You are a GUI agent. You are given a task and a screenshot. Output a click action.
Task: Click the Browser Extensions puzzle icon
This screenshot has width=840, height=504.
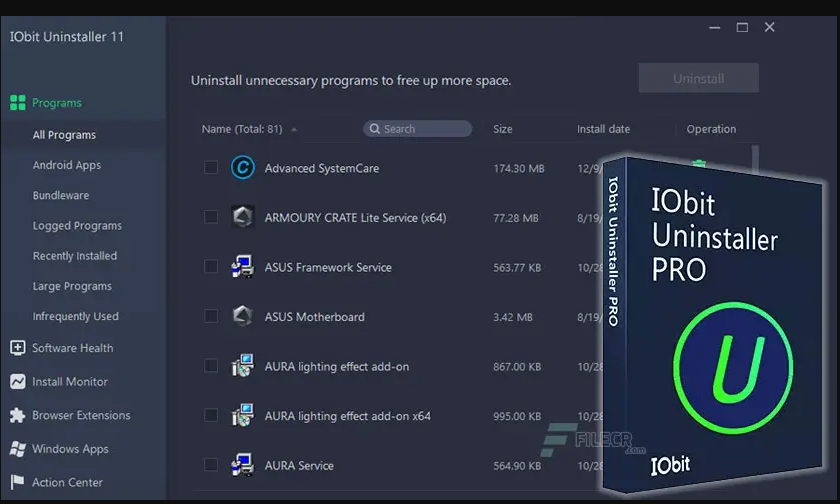click(18, 415)
